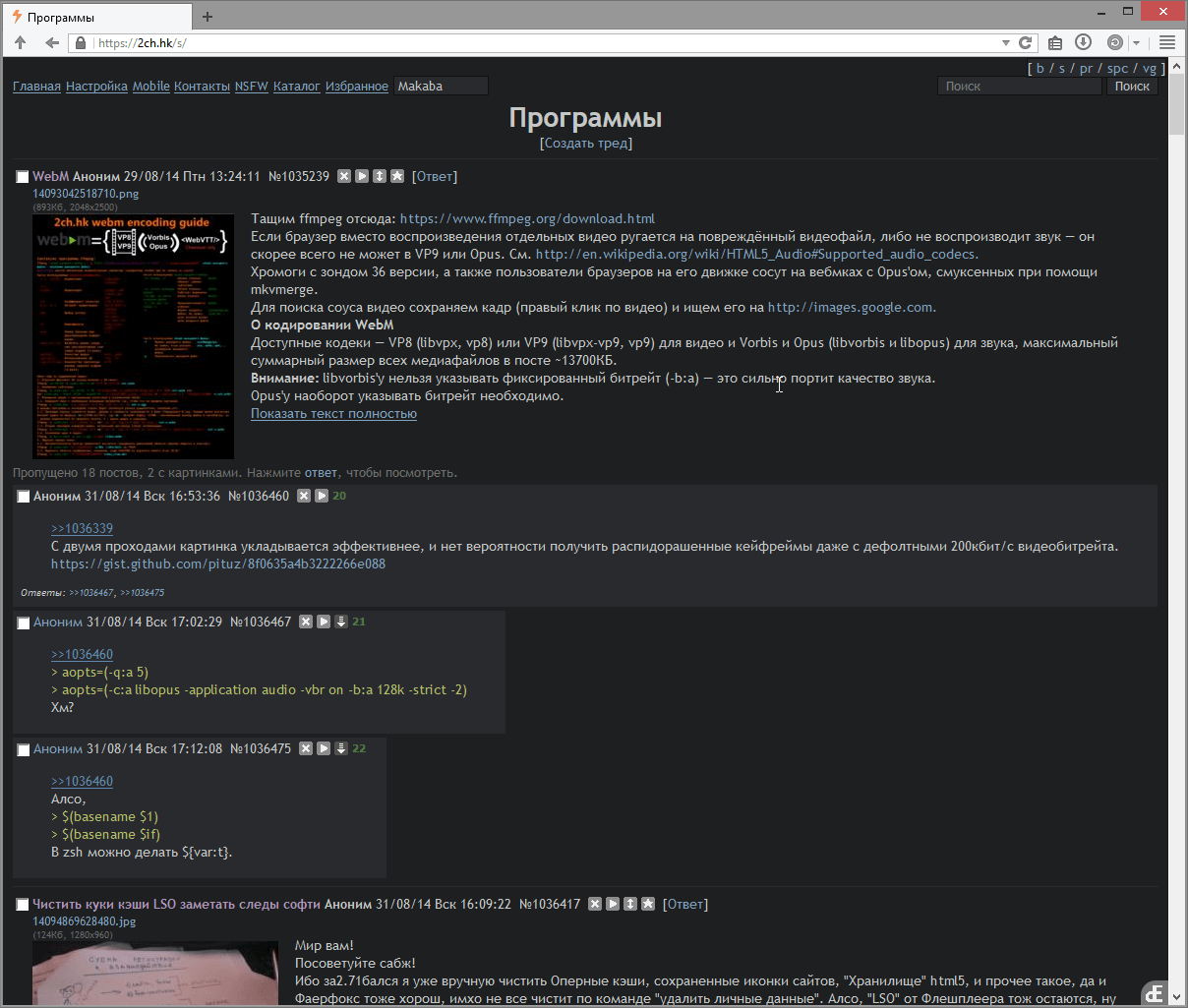1188x1008 pixels.
Task: Open the 'Каталог' navigation item
Action: point(296,87)
